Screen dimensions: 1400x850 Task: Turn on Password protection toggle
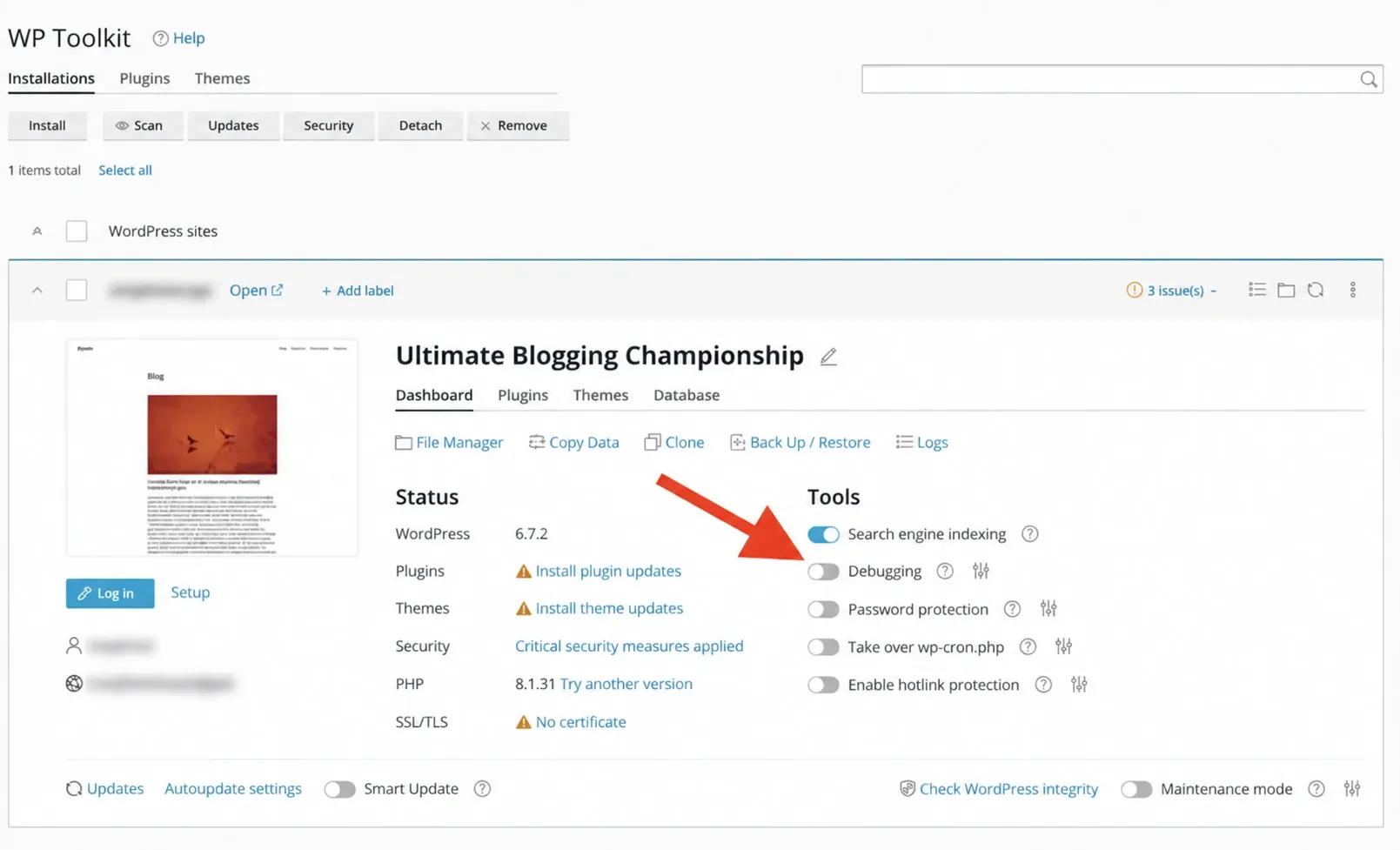[823, 609]
